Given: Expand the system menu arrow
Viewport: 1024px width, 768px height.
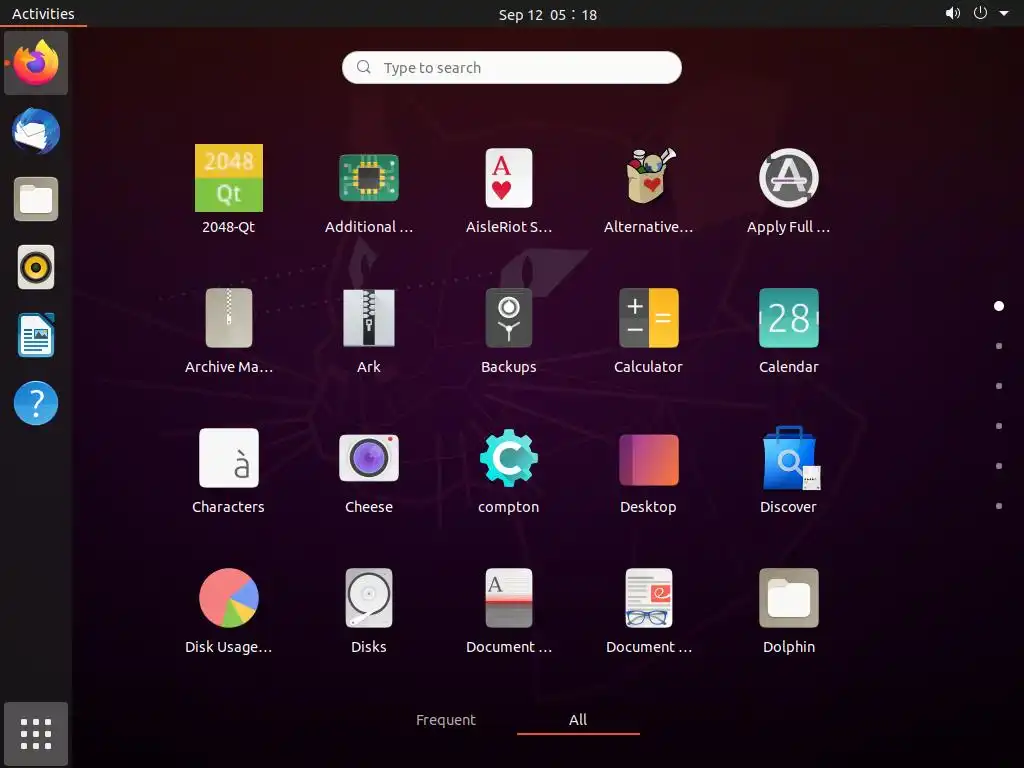Looking at the screenshot, I should 1004,13.
